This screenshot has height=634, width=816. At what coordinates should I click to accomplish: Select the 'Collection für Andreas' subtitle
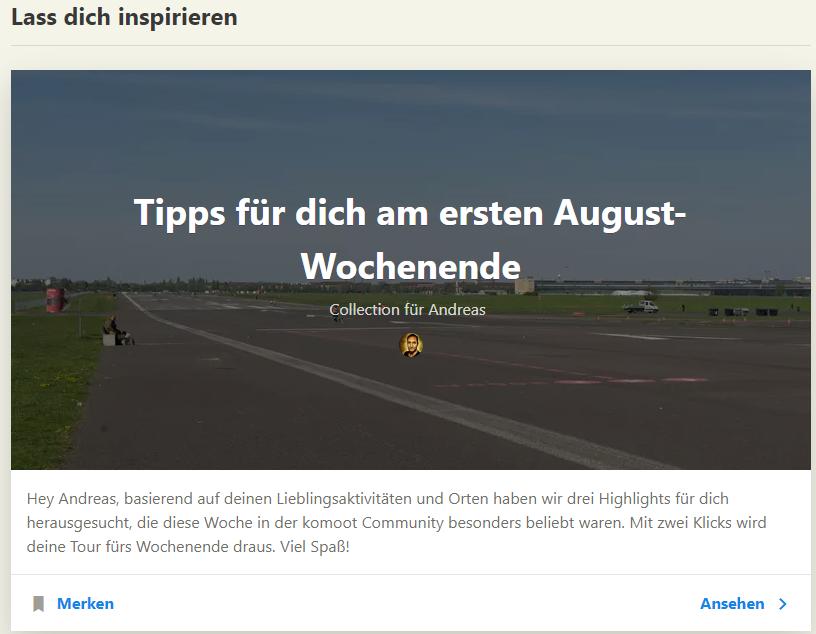click(x=407, y=310)
